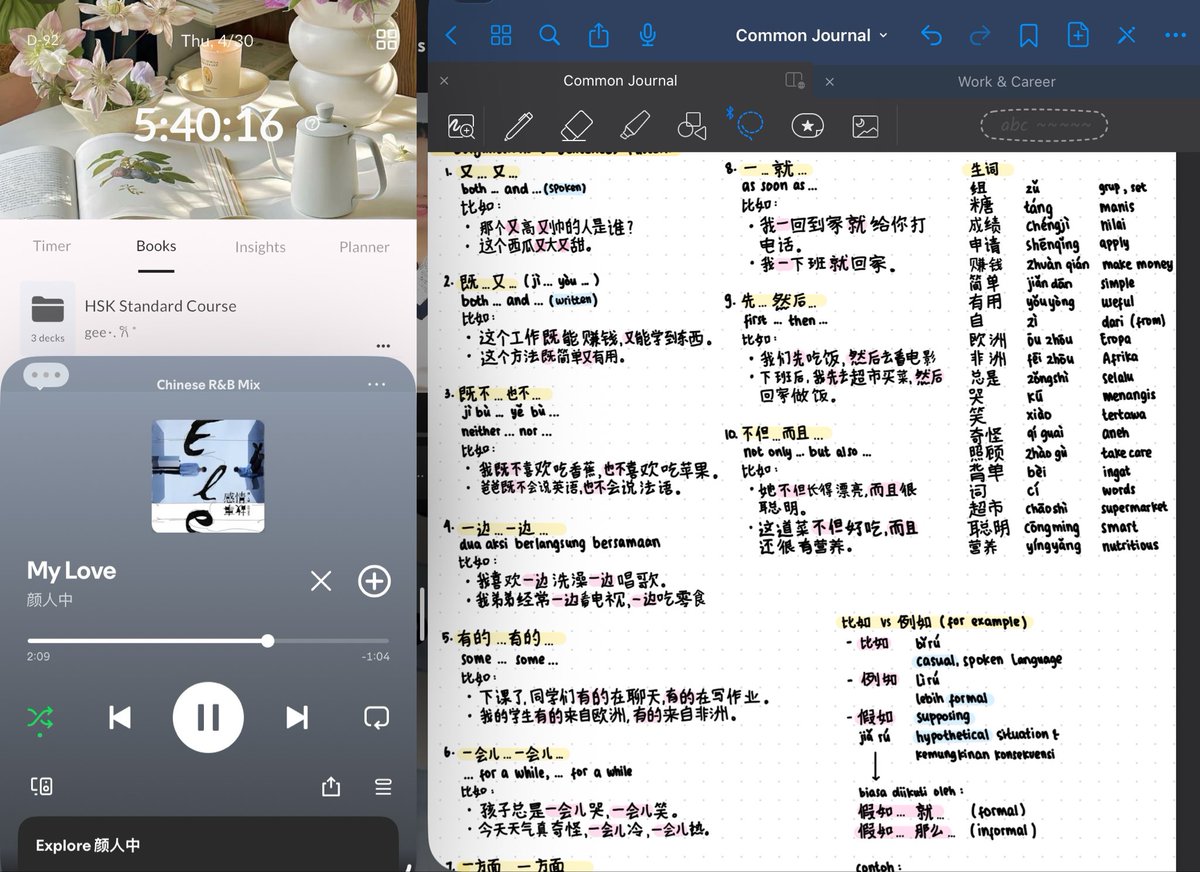Image resolution: width=1200 pixels, height=872 pixels.
Task: Open the lyrics speech bubble icon
Action: (x=45, y=377)
